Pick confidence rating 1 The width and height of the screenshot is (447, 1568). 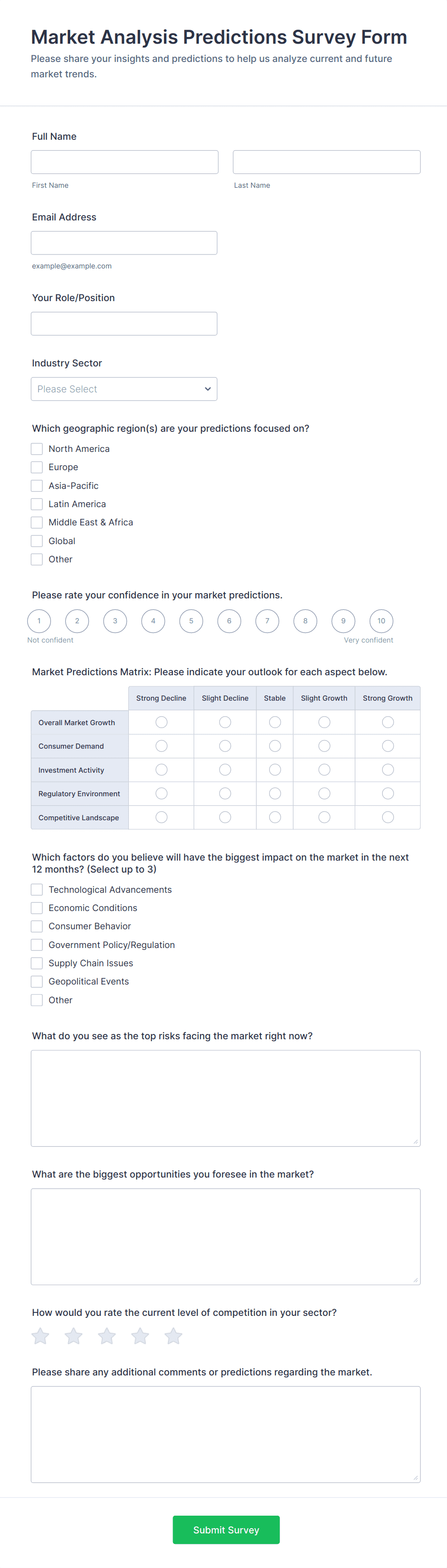pos(39,621)
